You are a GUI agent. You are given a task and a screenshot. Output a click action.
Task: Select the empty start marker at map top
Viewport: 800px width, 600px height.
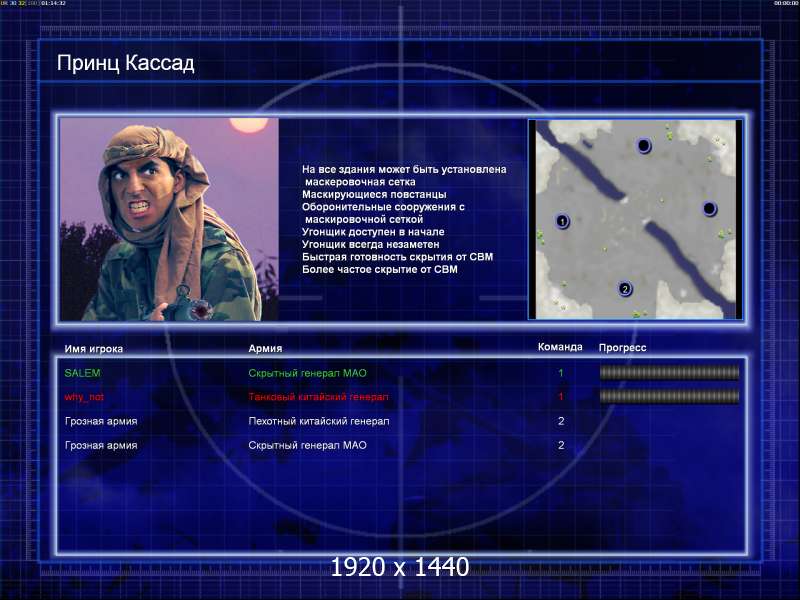tap(644, 146)
